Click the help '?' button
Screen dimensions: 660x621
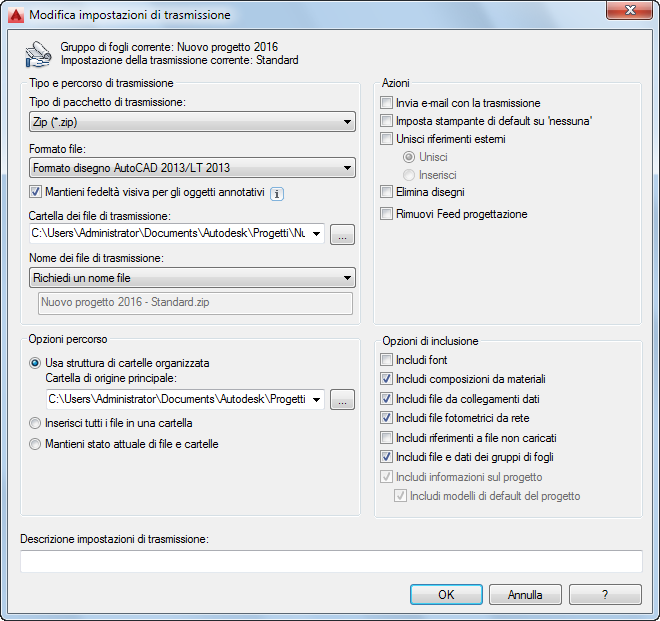(x=605, y=594)
